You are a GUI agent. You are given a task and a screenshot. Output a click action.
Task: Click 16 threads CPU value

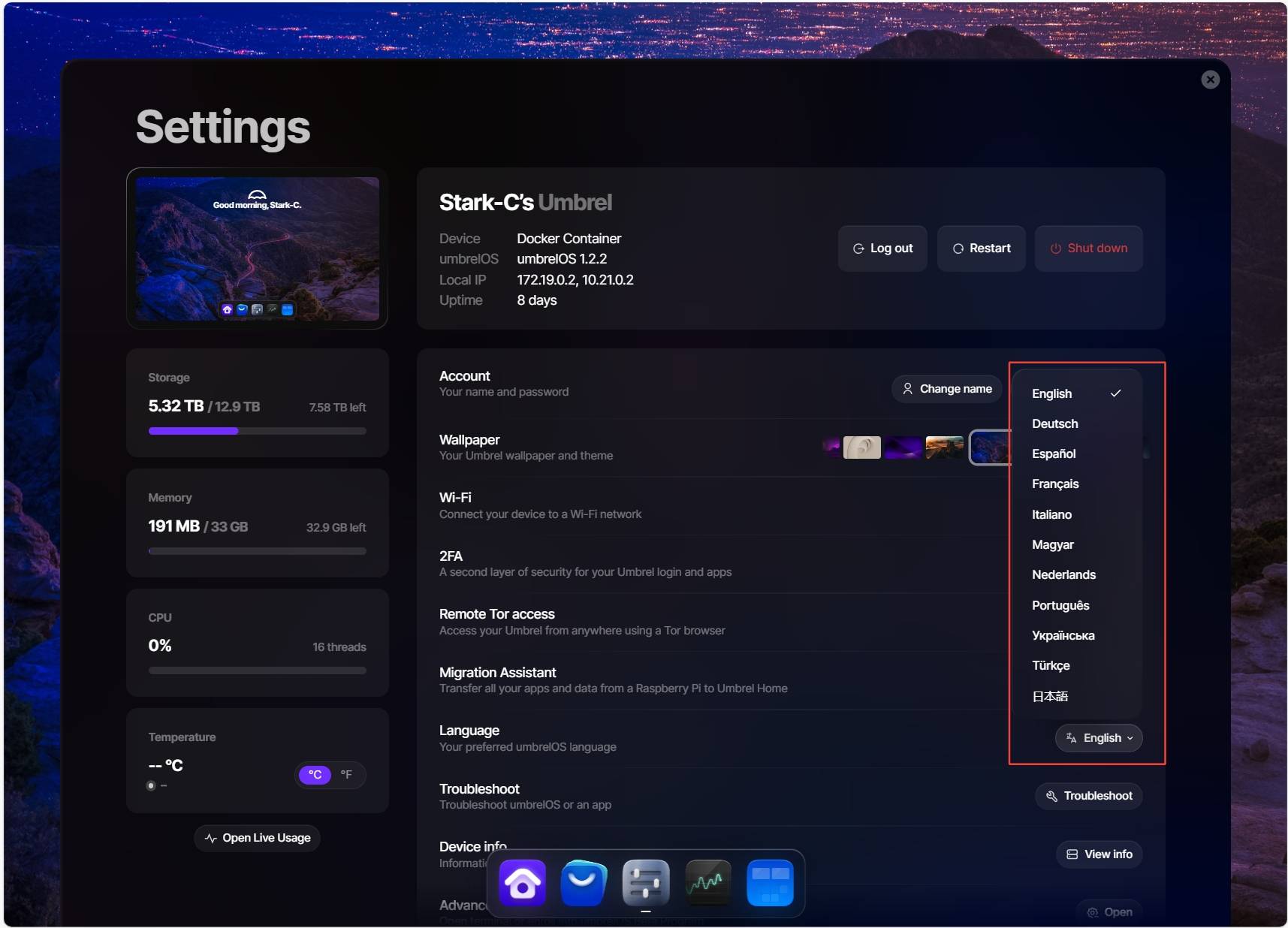[x=339, y=647]
